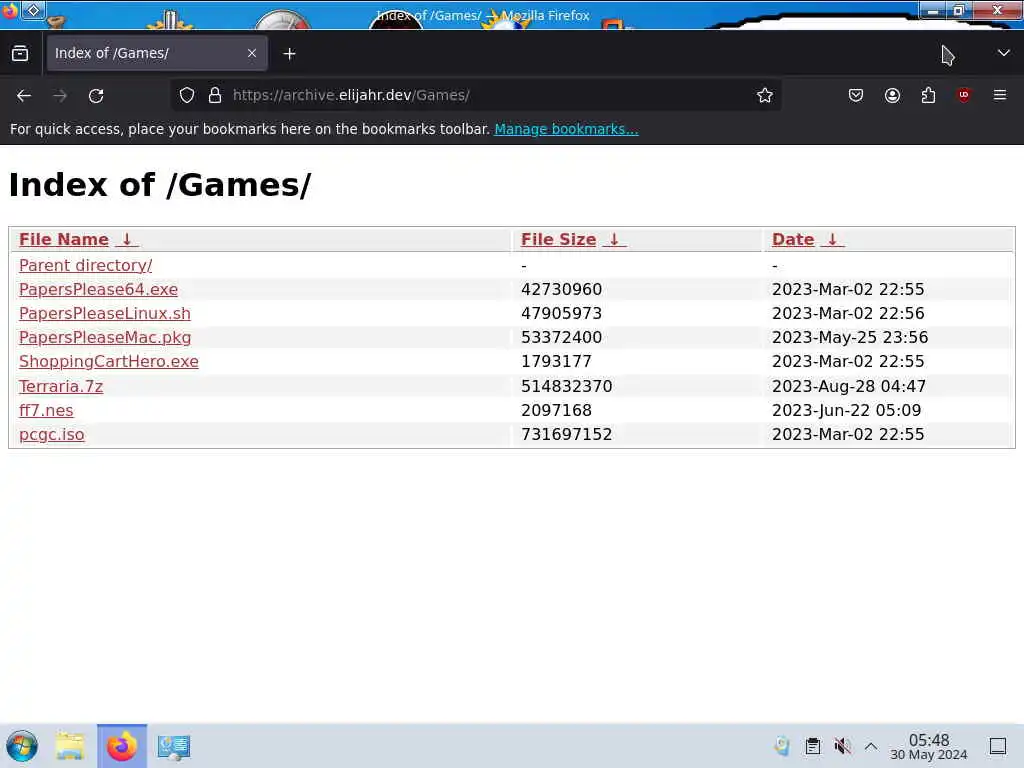This screenshot has height=768, width=1024.
Task: Select the file size 47905973
Action: coord(562,313)
